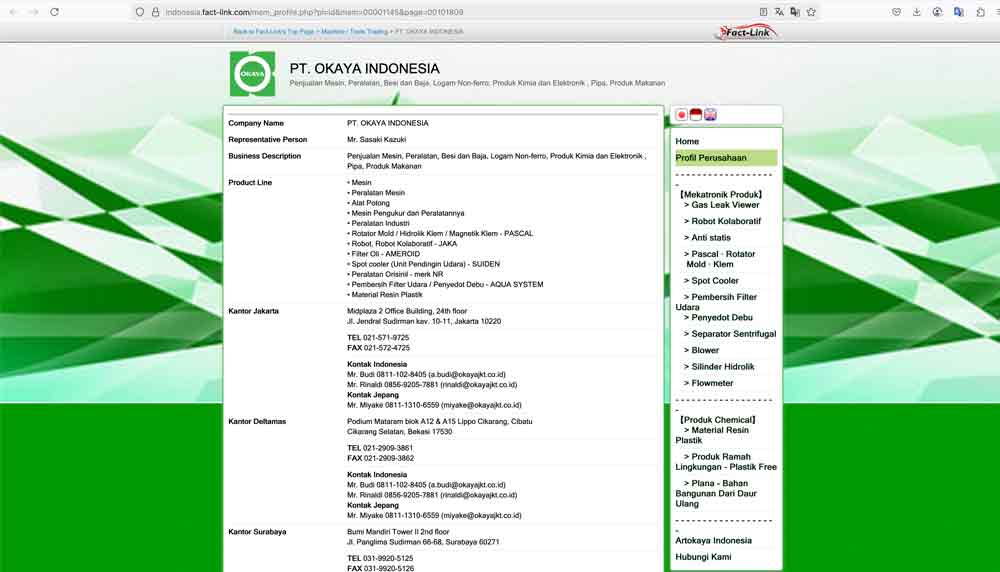Reload the page with the refresh button
The width and height of the screenshot is (1000, 572).
(54, 12)
